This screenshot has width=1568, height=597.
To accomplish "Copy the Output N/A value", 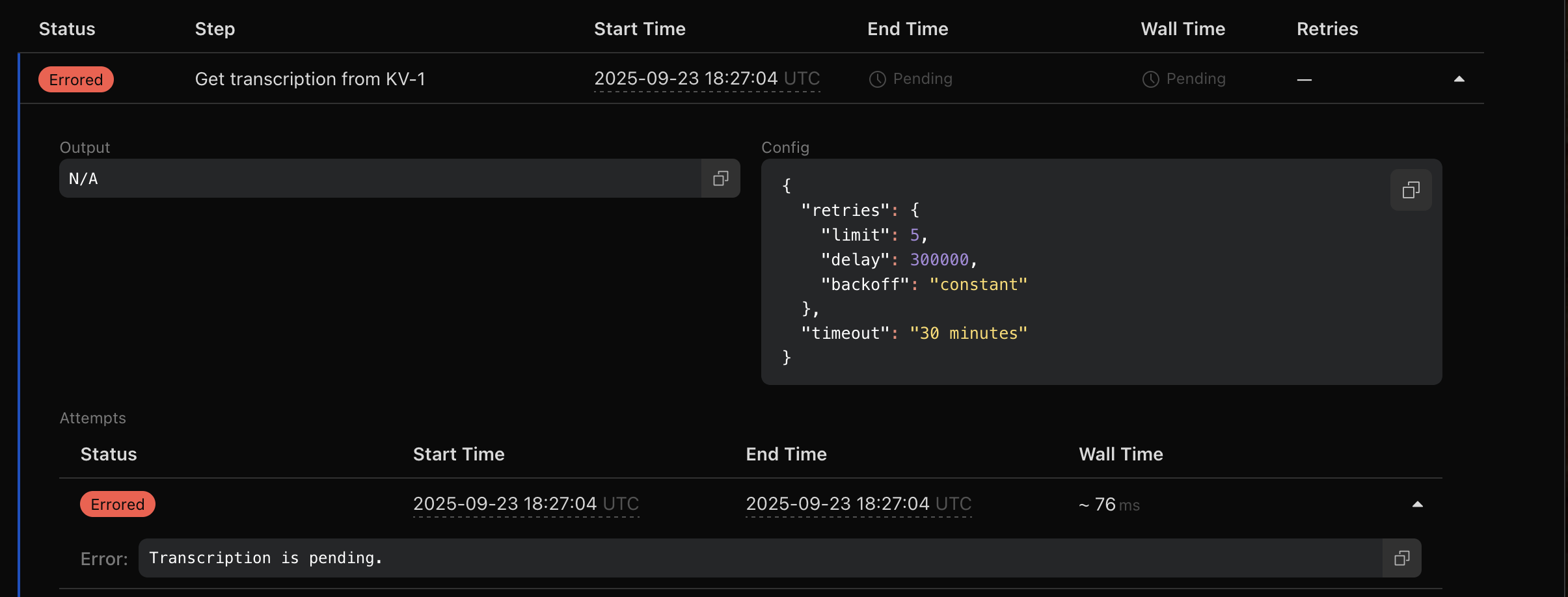I will [720, 179].
